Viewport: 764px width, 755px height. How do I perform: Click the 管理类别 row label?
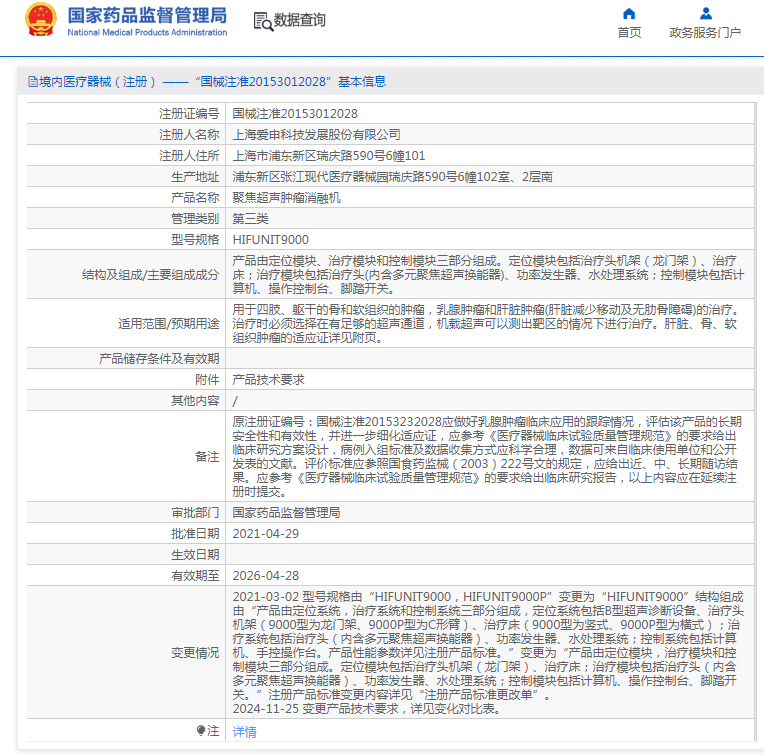click(195, 218)
